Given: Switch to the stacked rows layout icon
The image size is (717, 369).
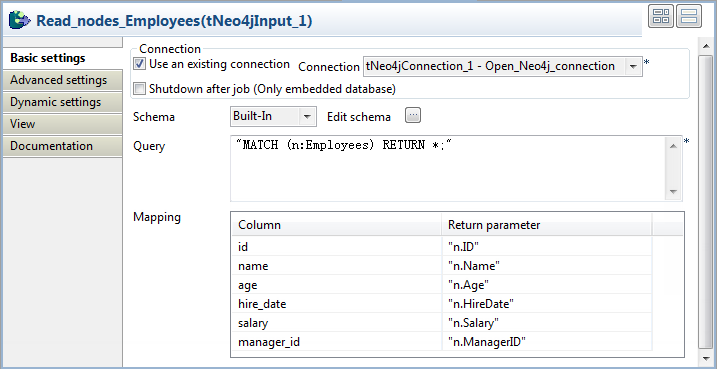Looking at the screenshot, I should pos(689,16).
